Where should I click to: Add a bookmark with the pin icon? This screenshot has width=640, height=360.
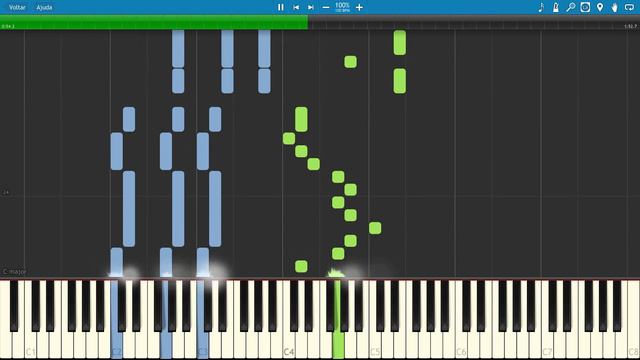(600, 7)
